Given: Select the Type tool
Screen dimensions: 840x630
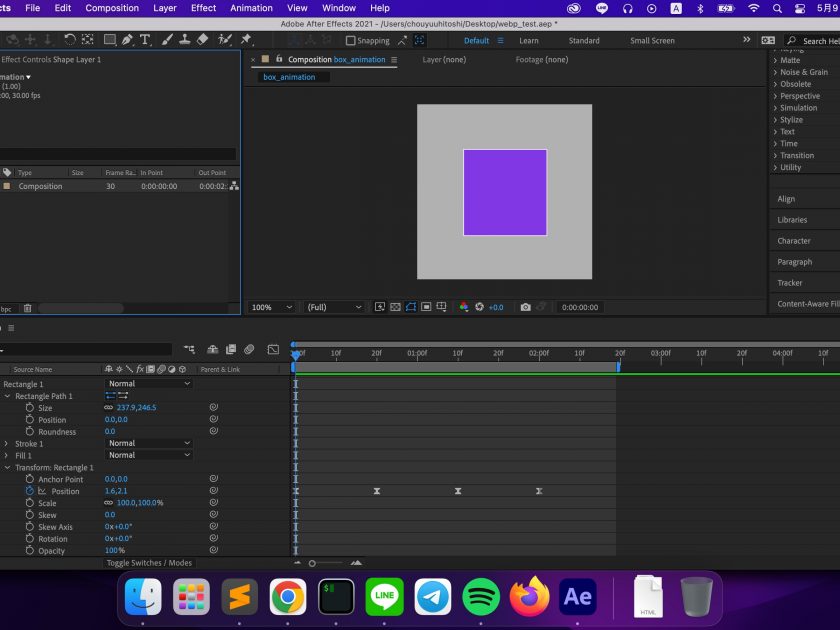Looking at the screenshot, I should 145,40.
